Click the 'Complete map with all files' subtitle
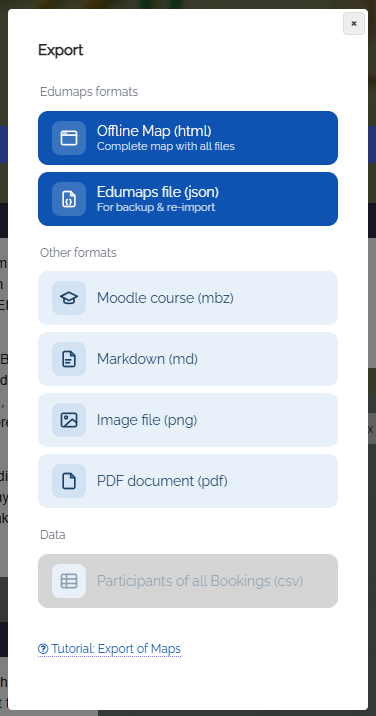The width and height of the screenshot is (376, 716). (x=166, y=147)
